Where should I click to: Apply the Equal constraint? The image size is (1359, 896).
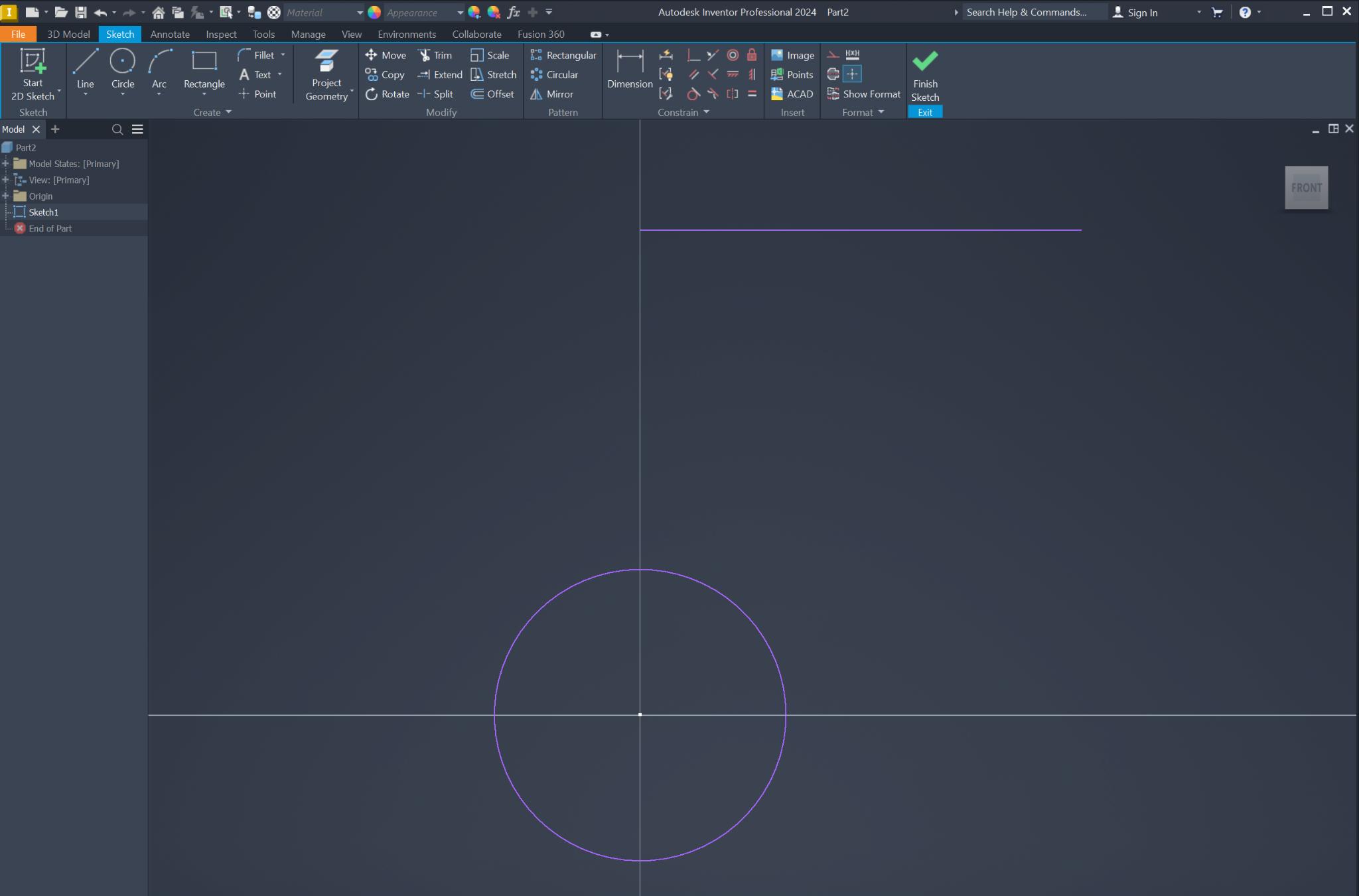coord(751,94)
